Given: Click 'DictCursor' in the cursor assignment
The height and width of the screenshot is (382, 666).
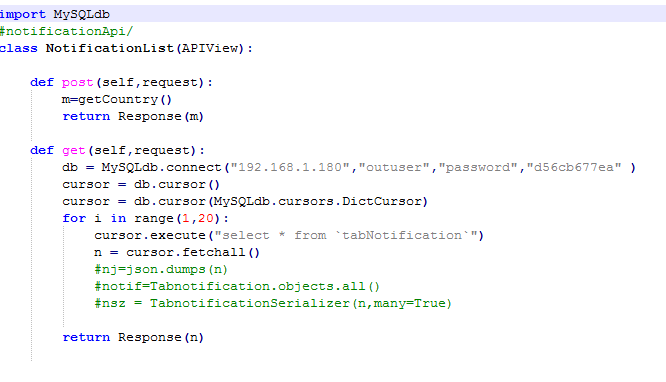Looking at the screenshot, I should click(x=382, y=201).
